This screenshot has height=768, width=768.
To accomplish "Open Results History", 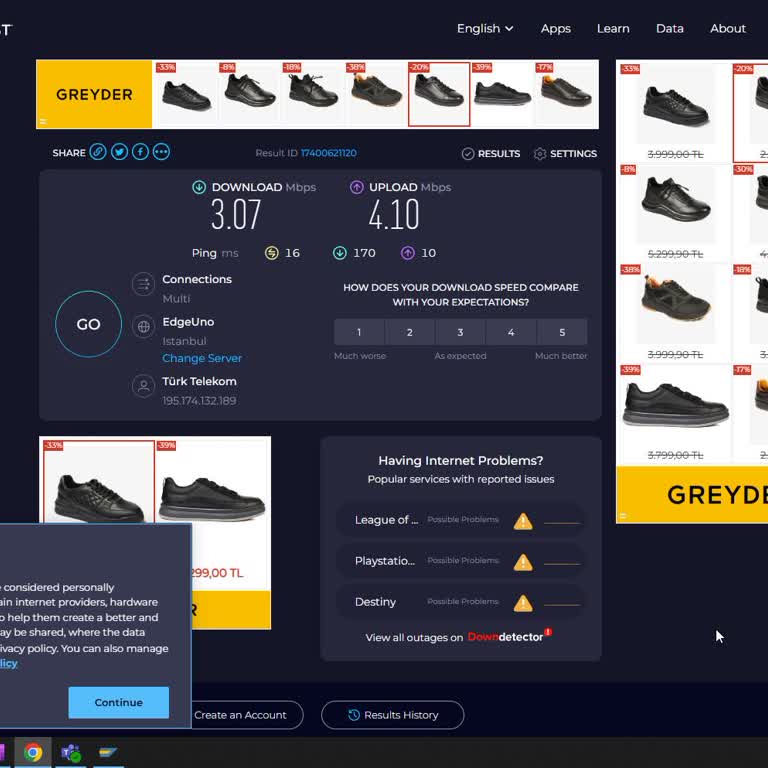I will (x=392, y=715).
